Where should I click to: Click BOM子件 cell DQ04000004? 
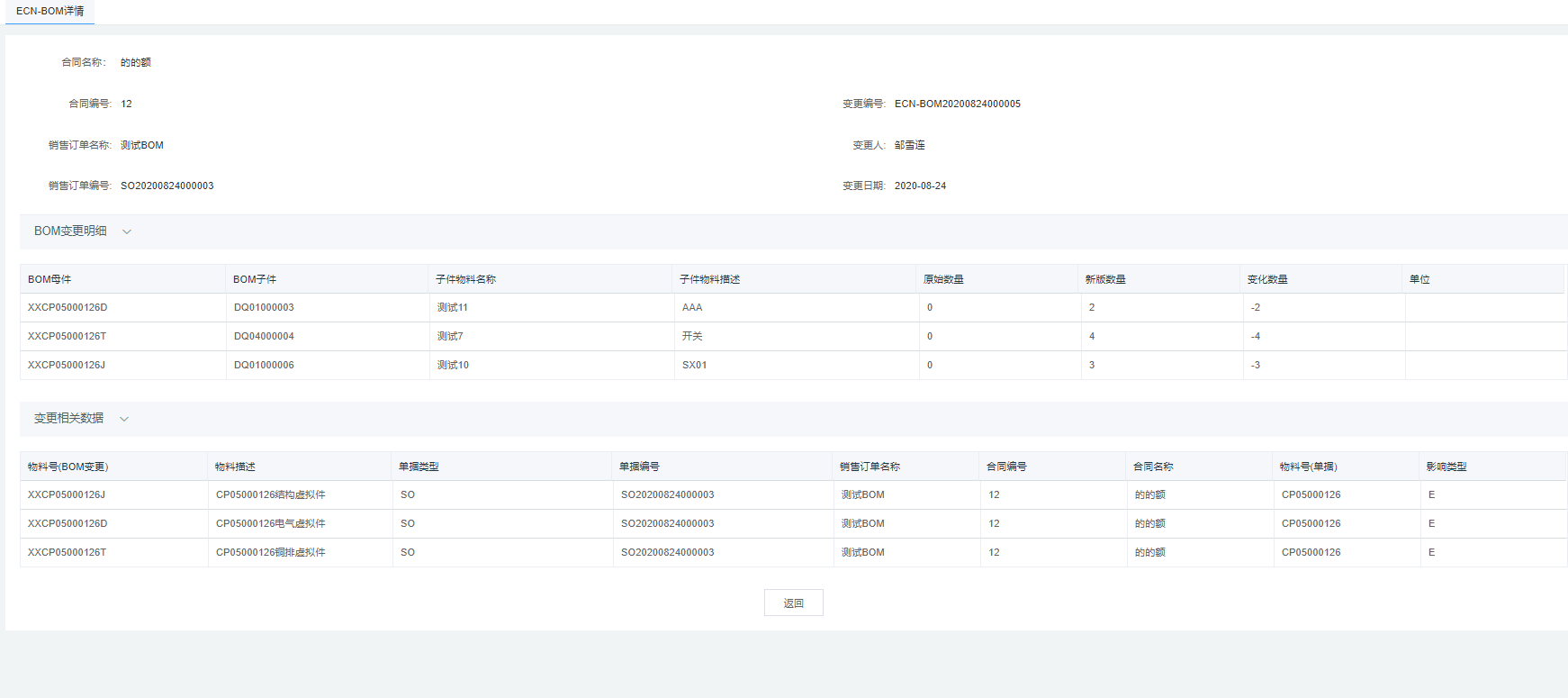point(264,336)
